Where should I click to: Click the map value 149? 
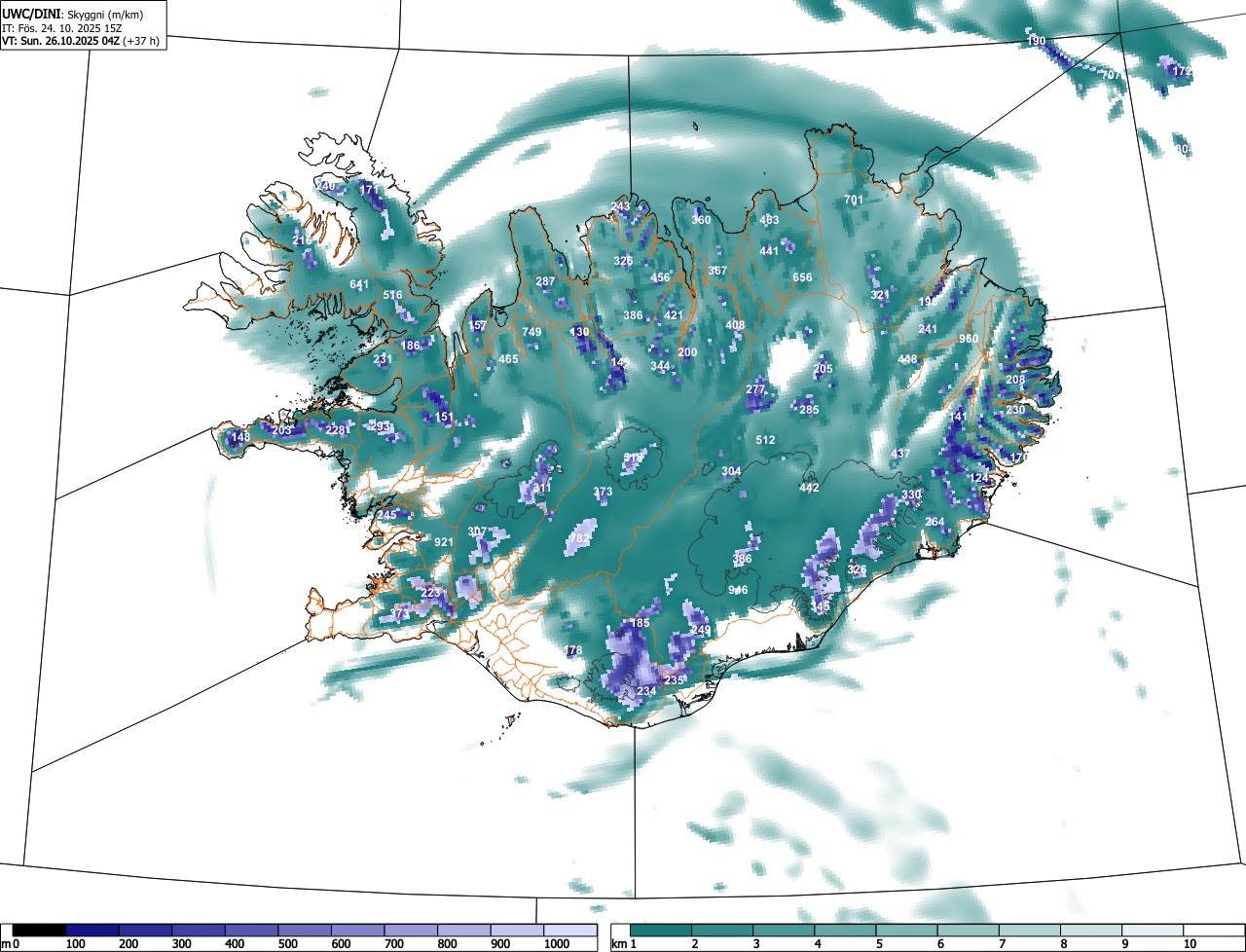pyautogui.click(x=620, y=362)
